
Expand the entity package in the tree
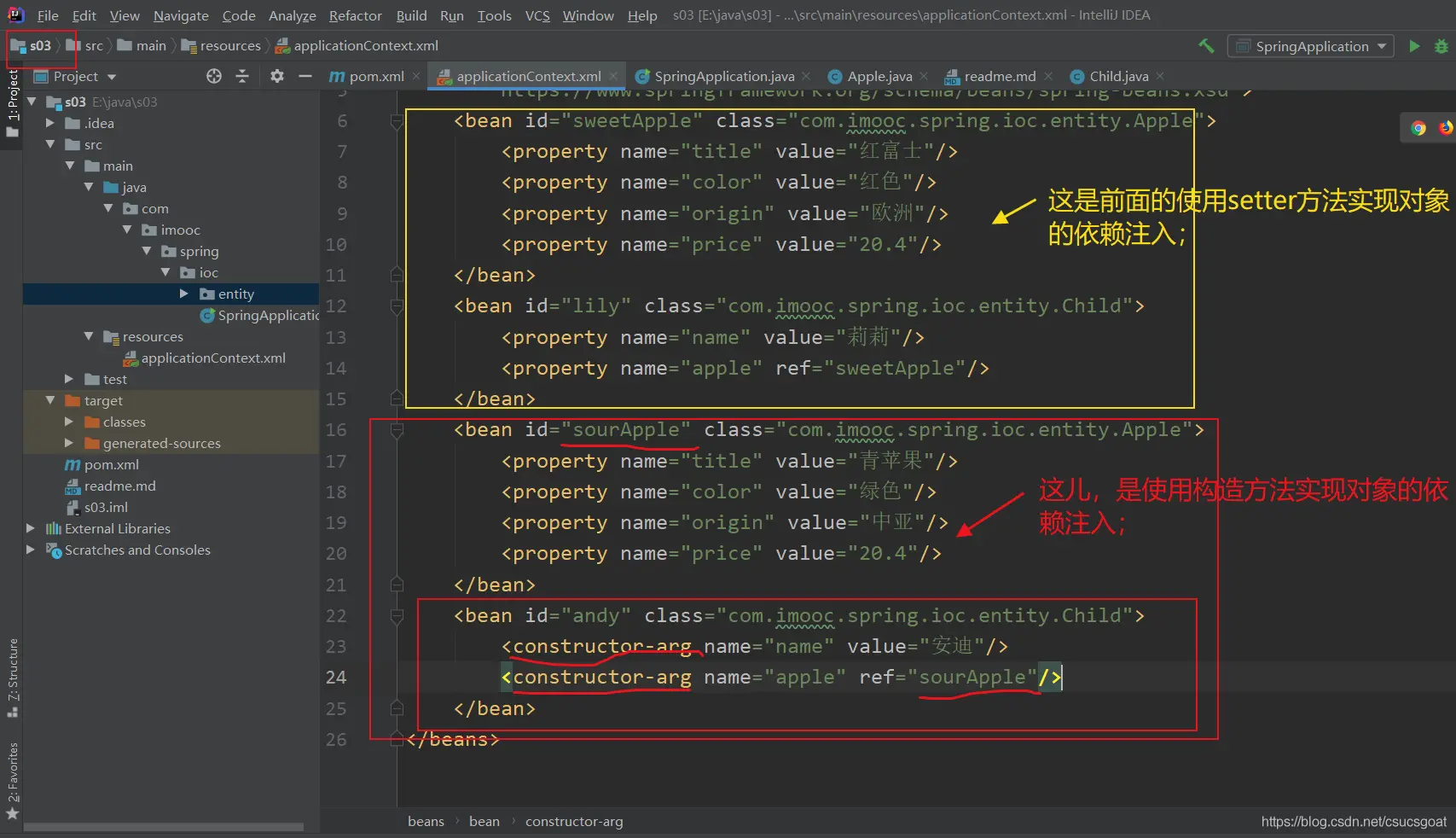click(x=184, y=294)
